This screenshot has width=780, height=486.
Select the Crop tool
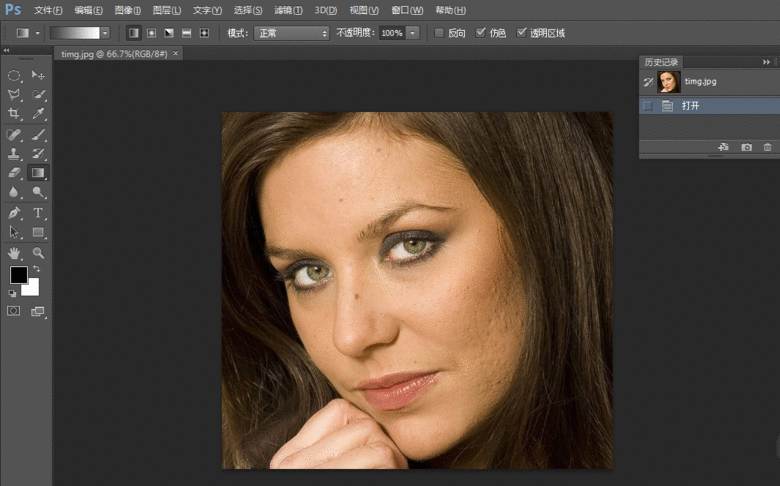(x=14, y=114)
